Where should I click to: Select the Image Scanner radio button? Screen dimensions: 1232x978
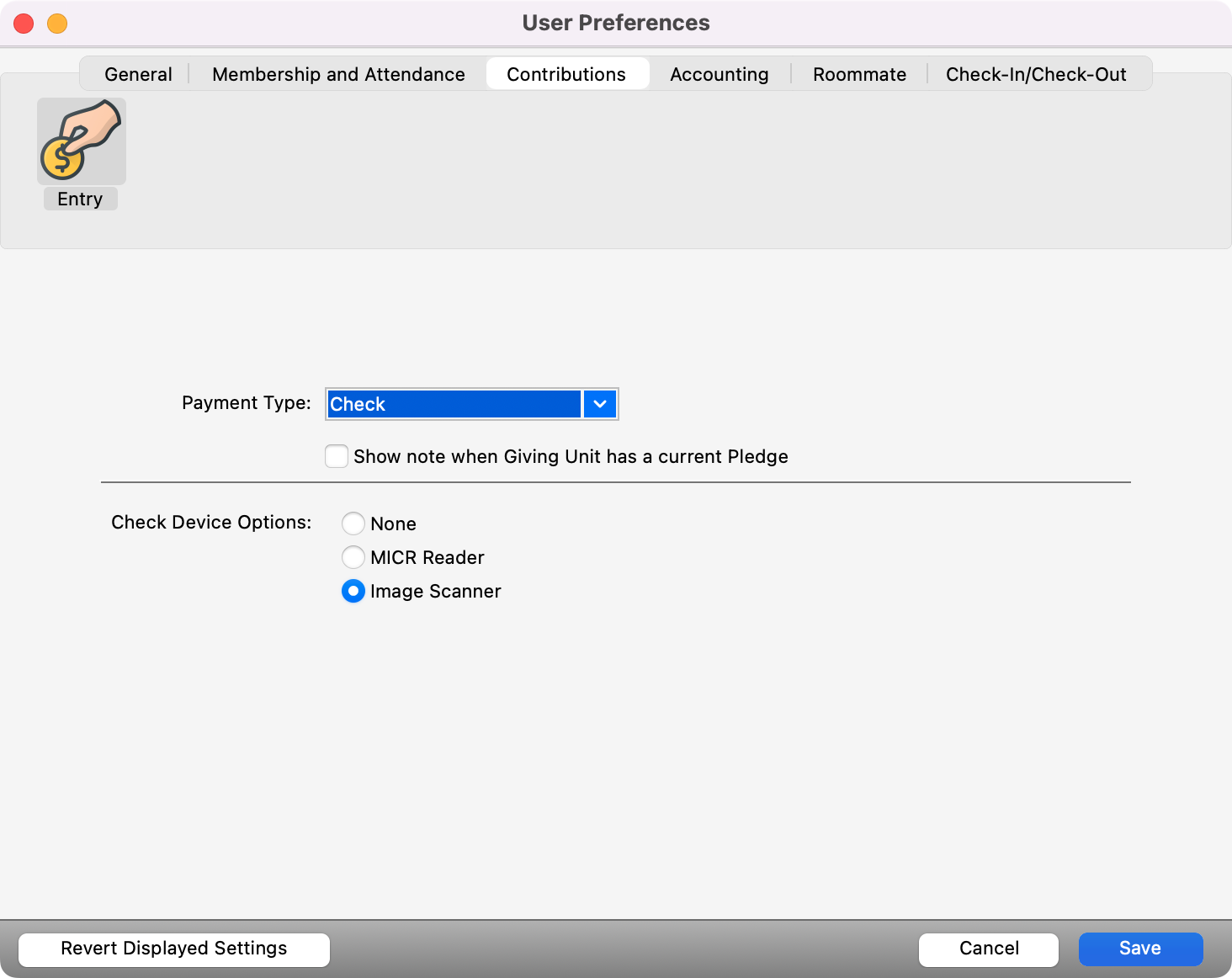pos(353,591)
